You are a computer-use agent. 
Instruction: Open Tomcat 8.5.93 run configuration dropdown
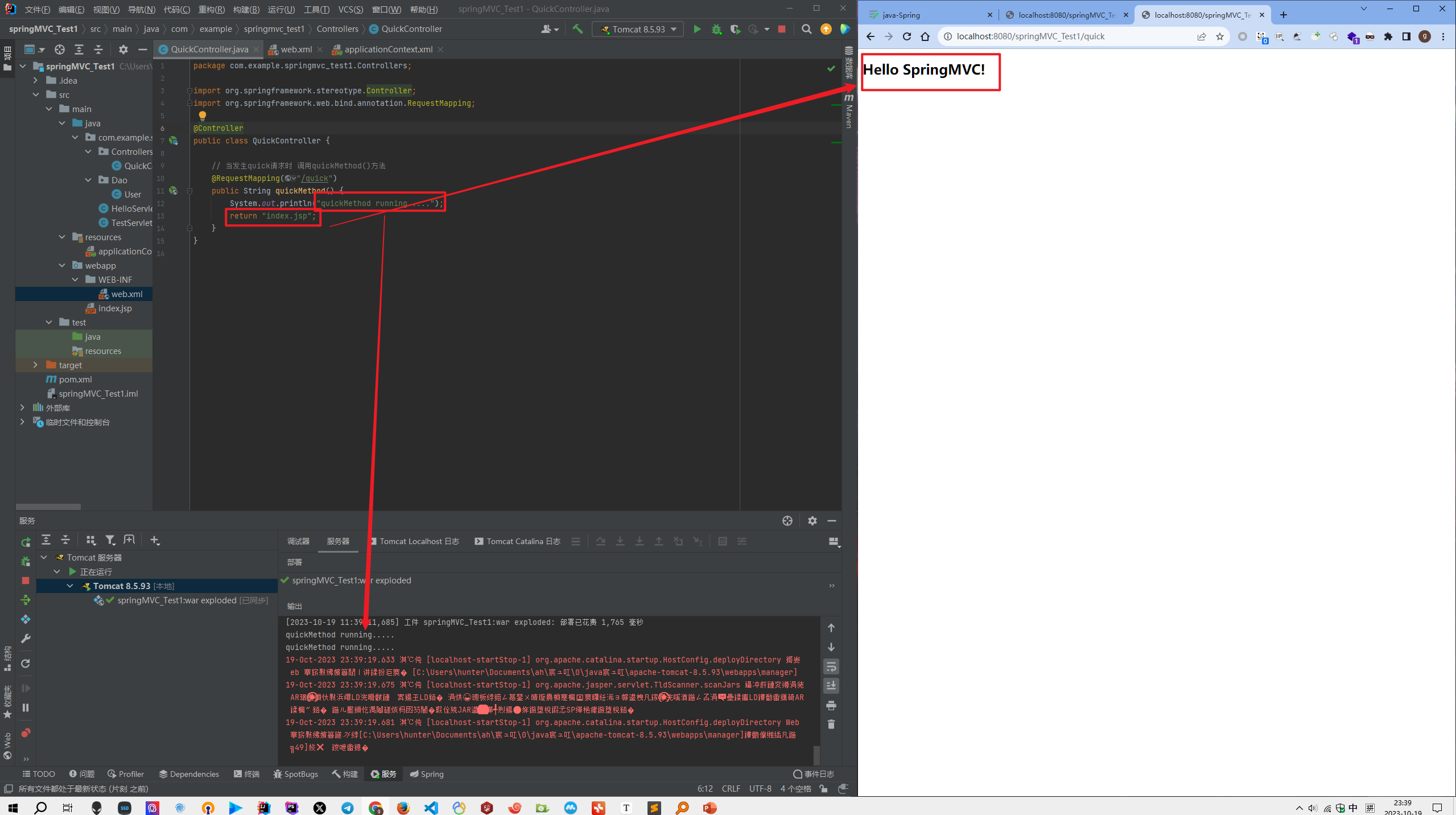[638, 29]
